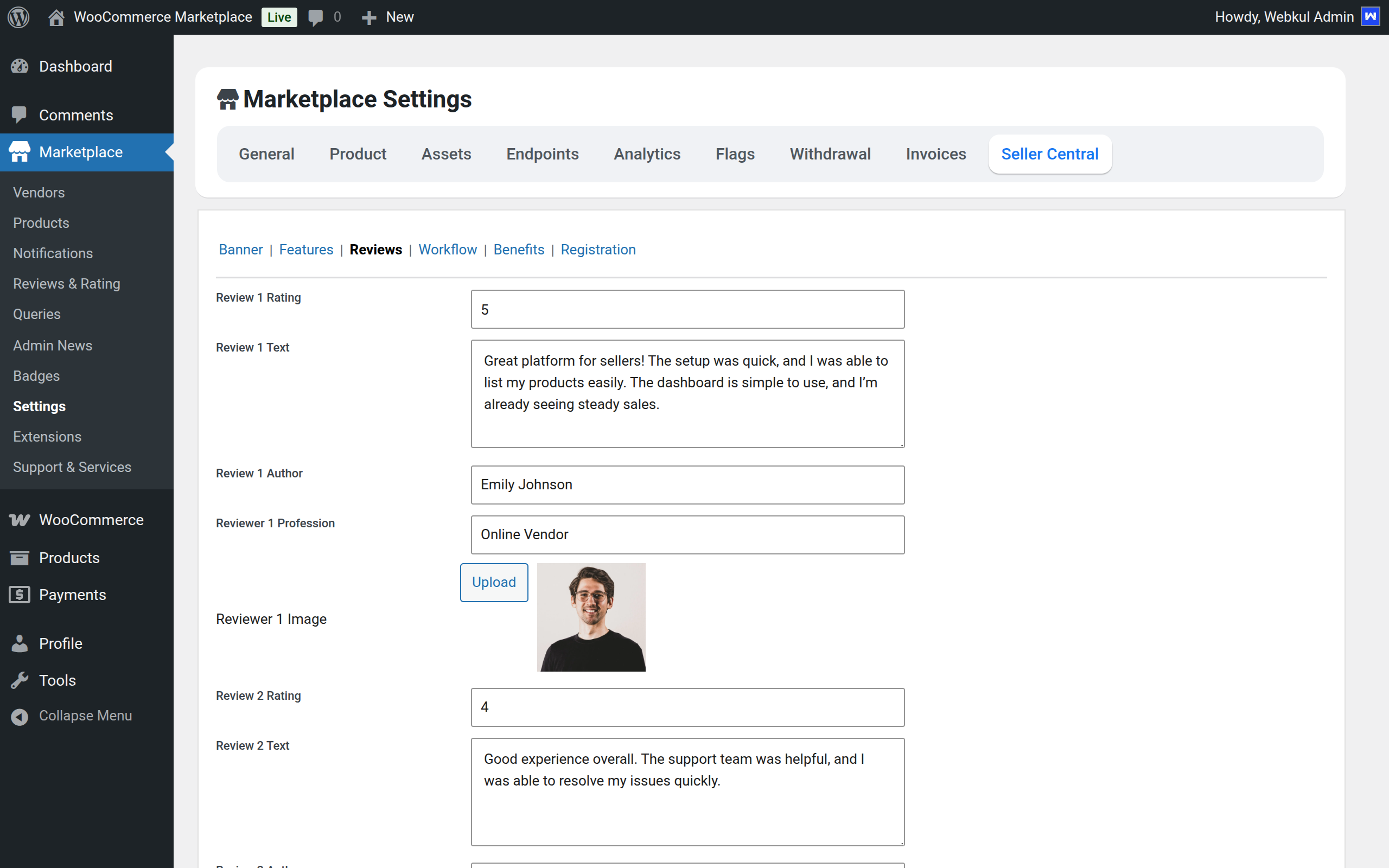
Task: Focus the Review 2 Rating field
Action: pyautogui.click(x=687, y=707)
